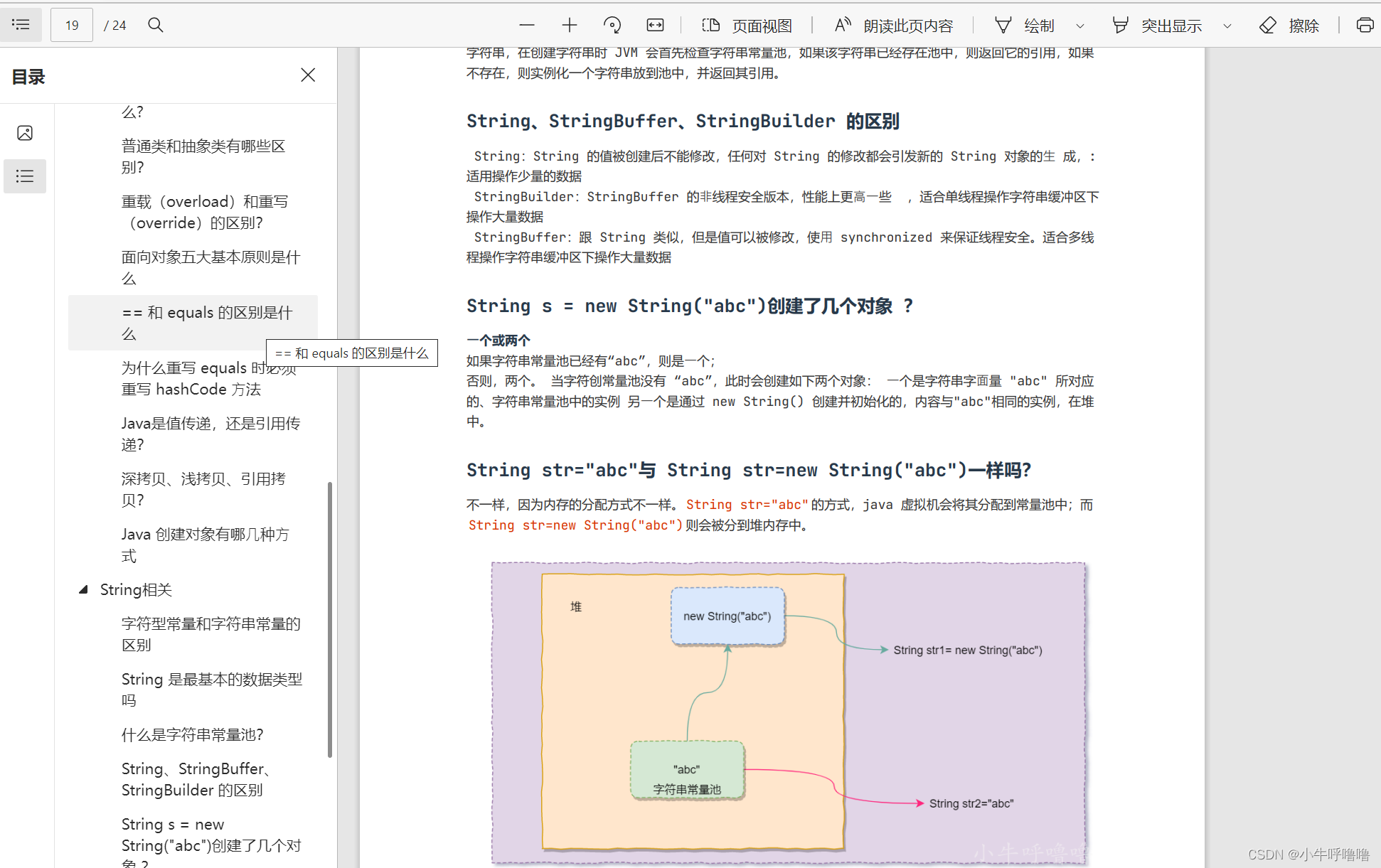Screen dimensions: 1381x868
Task: Rotate the page with the rotate icon
Action: [x=612, y=26]
